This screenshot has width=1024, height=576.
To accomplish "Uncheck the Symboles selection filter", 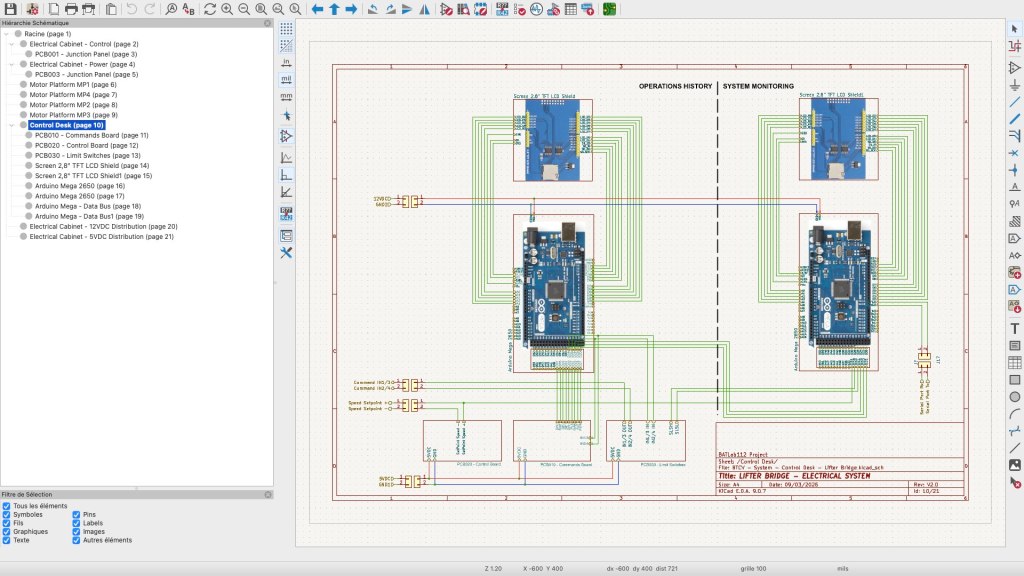I will pos(8,515).
